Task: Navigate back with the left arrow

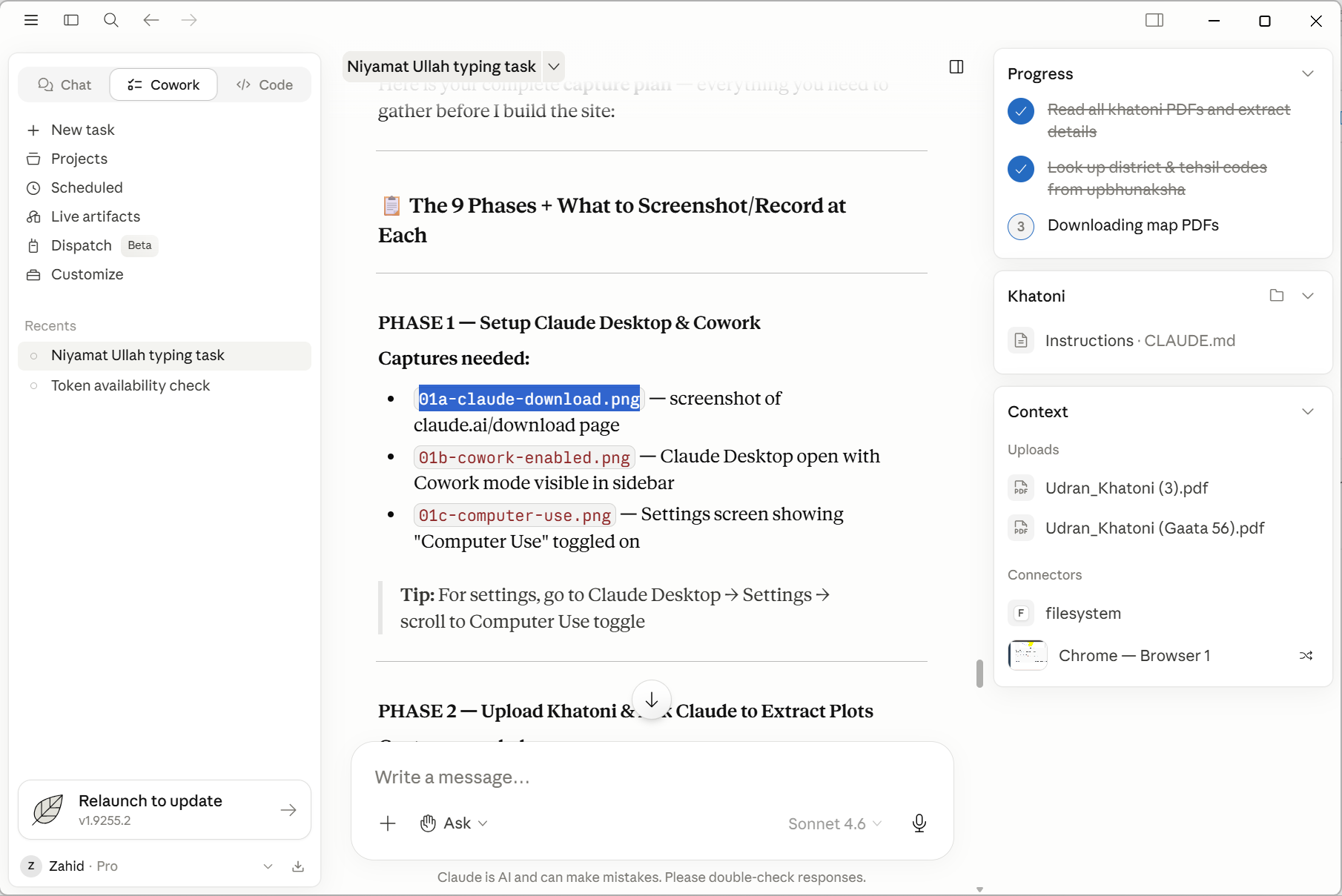Action: click(151, 20)
